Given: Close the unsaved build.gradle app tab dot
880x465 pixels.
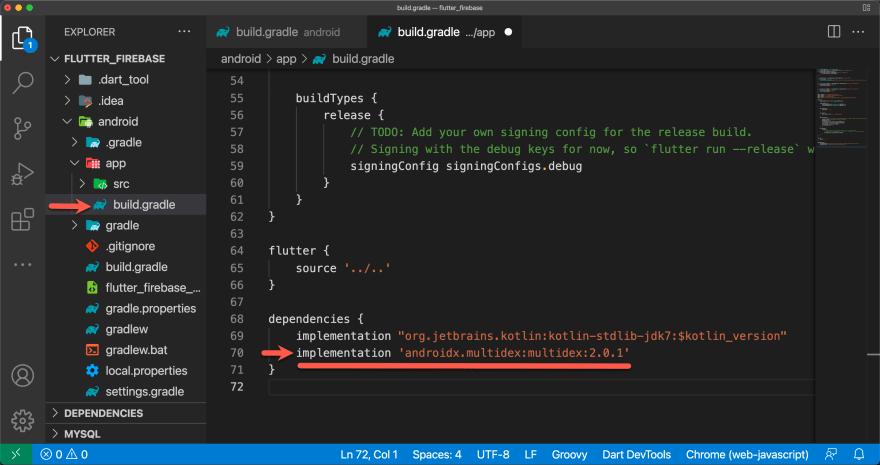Looking at the screenshot, I should click(x=508, y=32).
